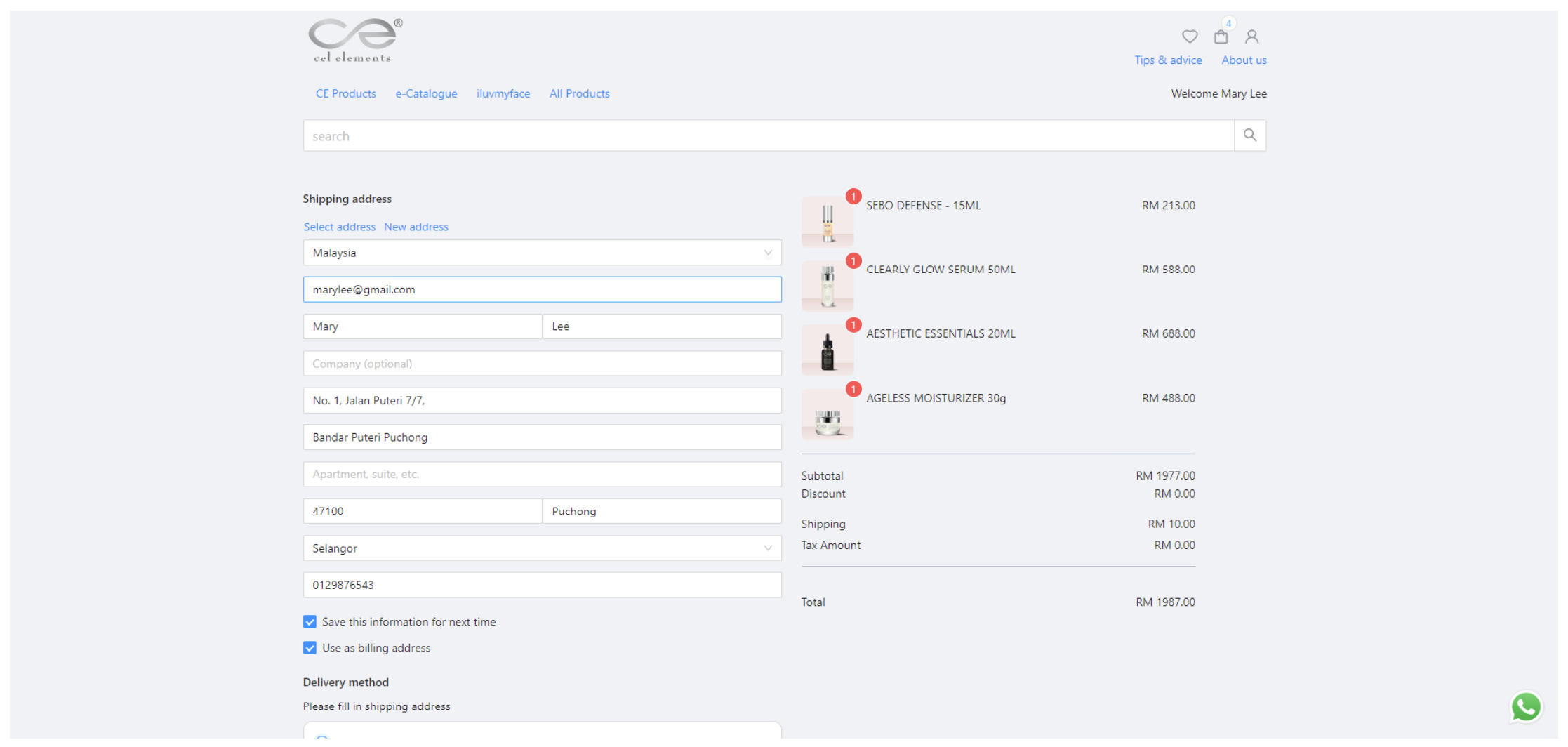Click the search magnifier button
1568x747 pixels.
[x=1249, y=135]
